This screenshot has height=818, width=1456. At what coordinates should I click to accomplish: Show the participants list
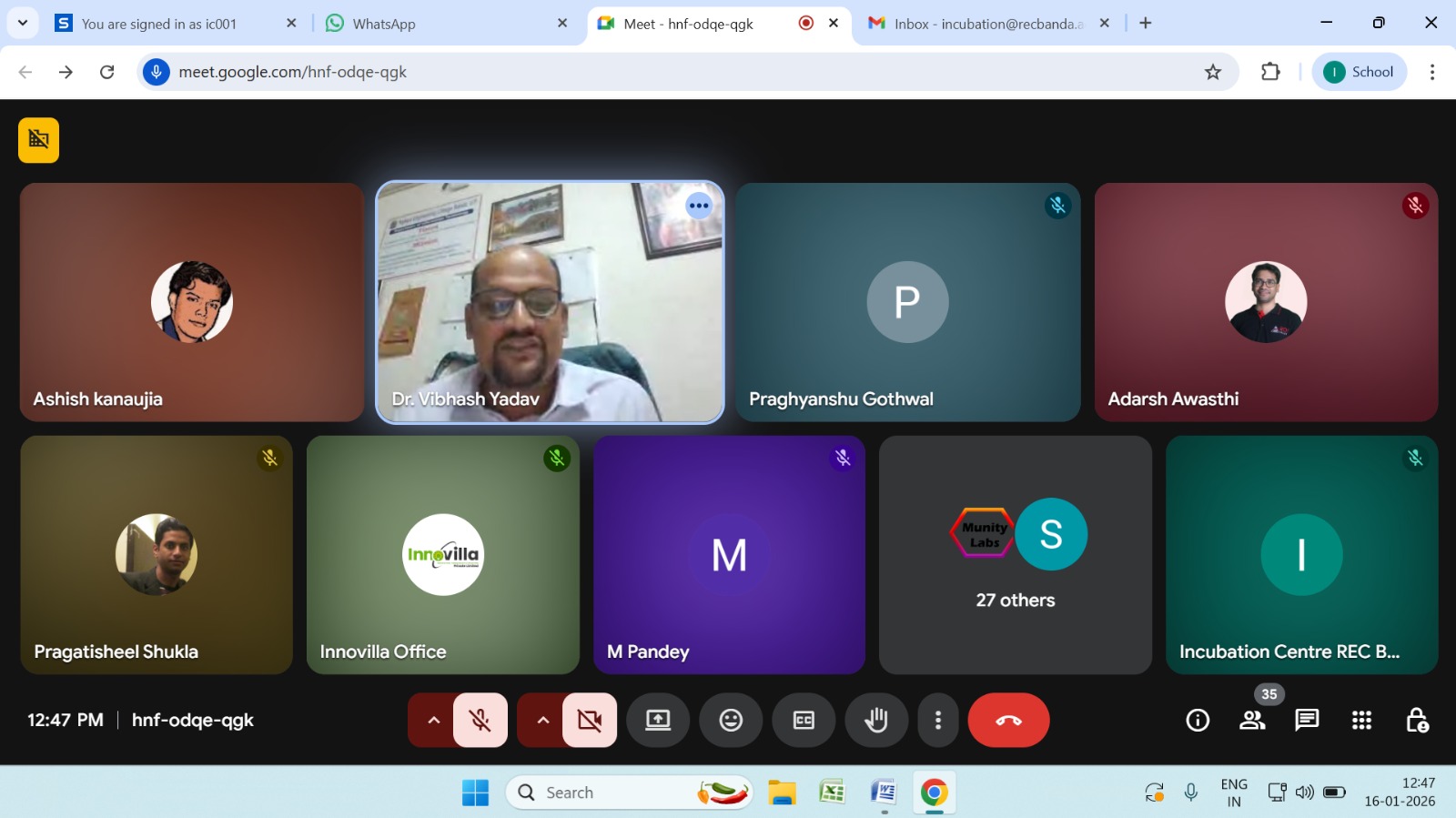(x=1252, y=721)
